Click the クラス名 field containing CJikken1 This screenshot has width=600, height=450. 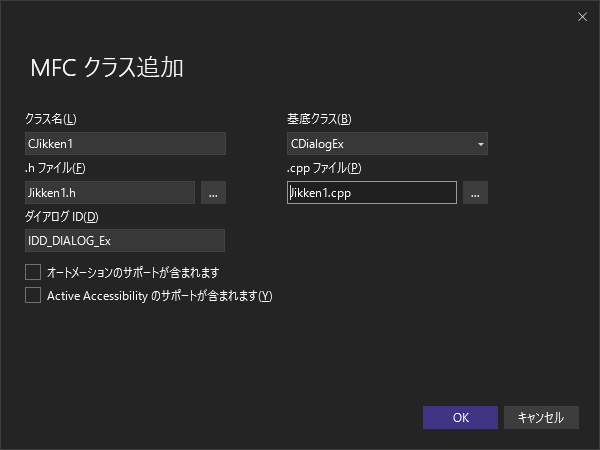125,144
